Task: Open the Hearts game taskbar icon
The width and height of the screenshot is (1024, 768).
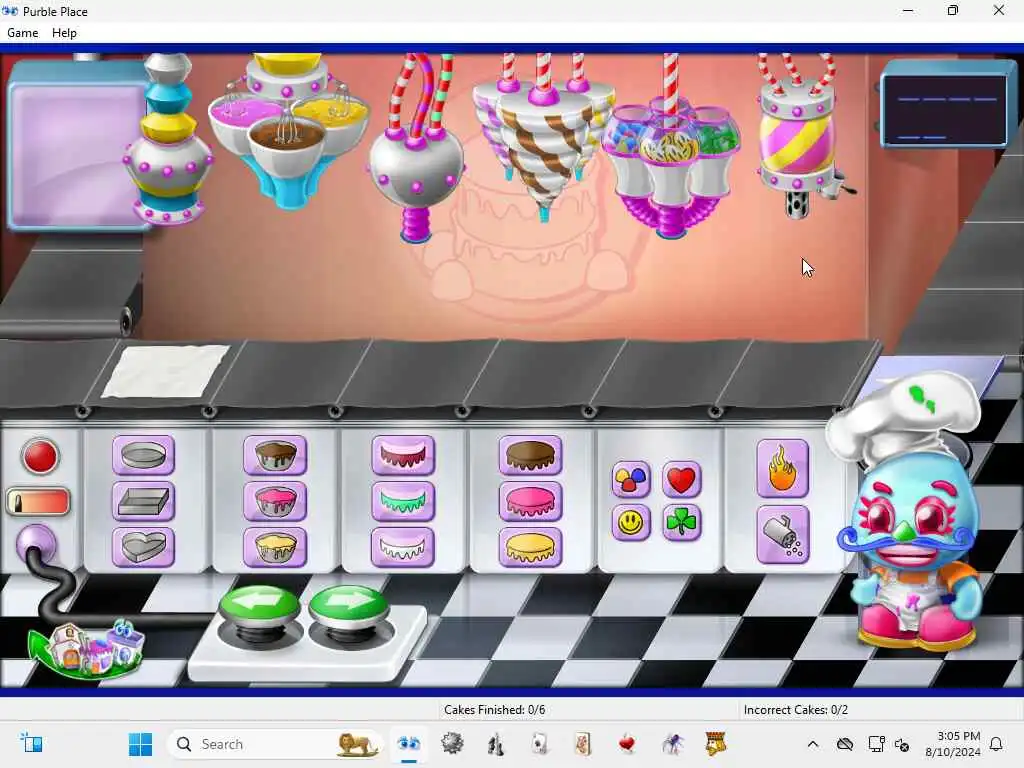Action: [627, 744]
